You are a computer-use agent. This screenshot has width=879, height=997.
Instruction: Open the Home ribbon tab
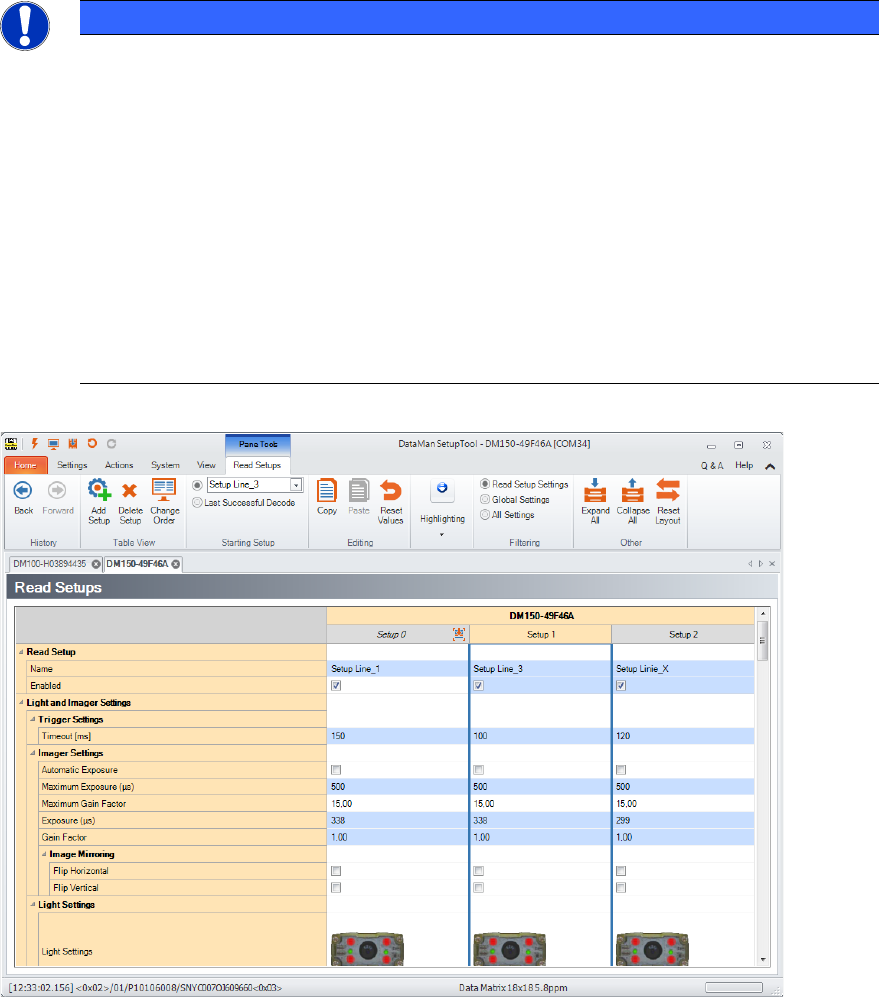point(25,465)
